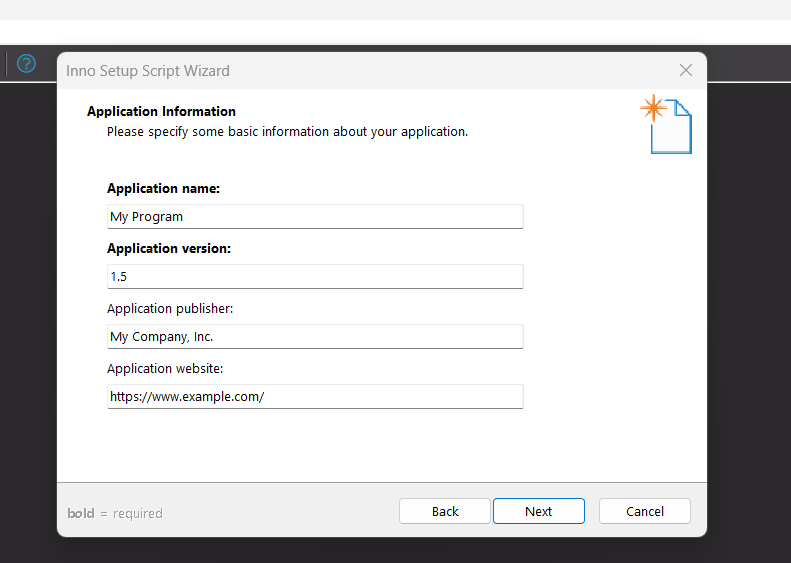Screen dimensions: 791x563
Task: Click the Application website URL field
Action: click(315, 396)
